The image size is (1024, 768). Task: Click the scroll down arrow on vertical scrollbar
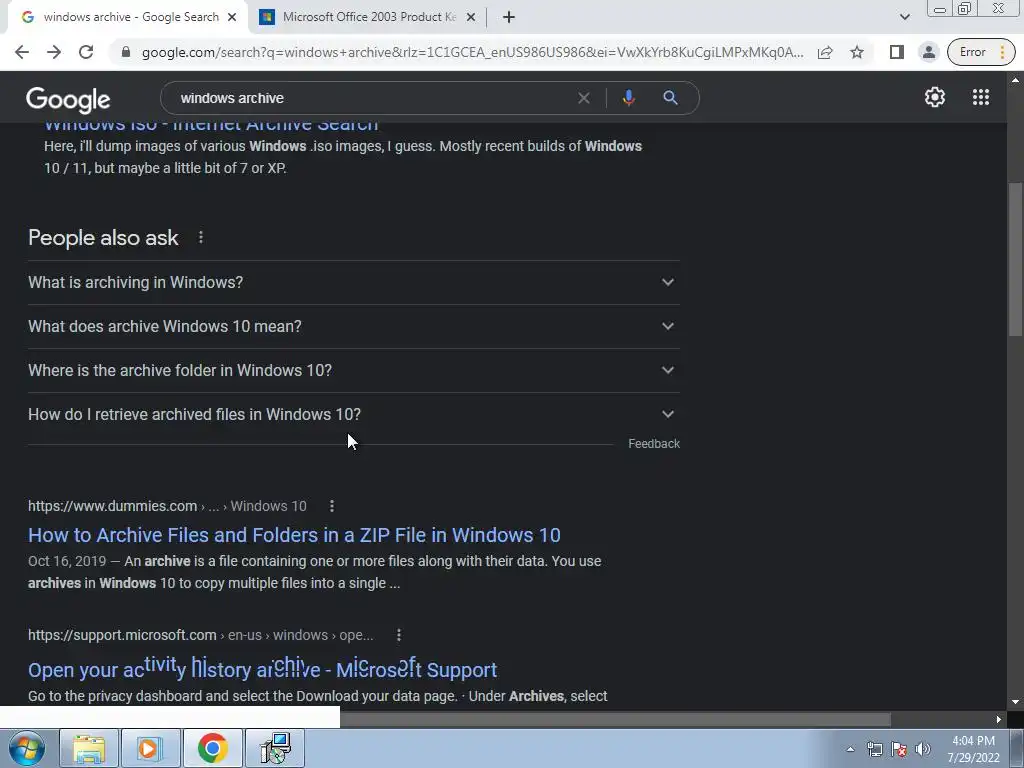[1015, 703]
